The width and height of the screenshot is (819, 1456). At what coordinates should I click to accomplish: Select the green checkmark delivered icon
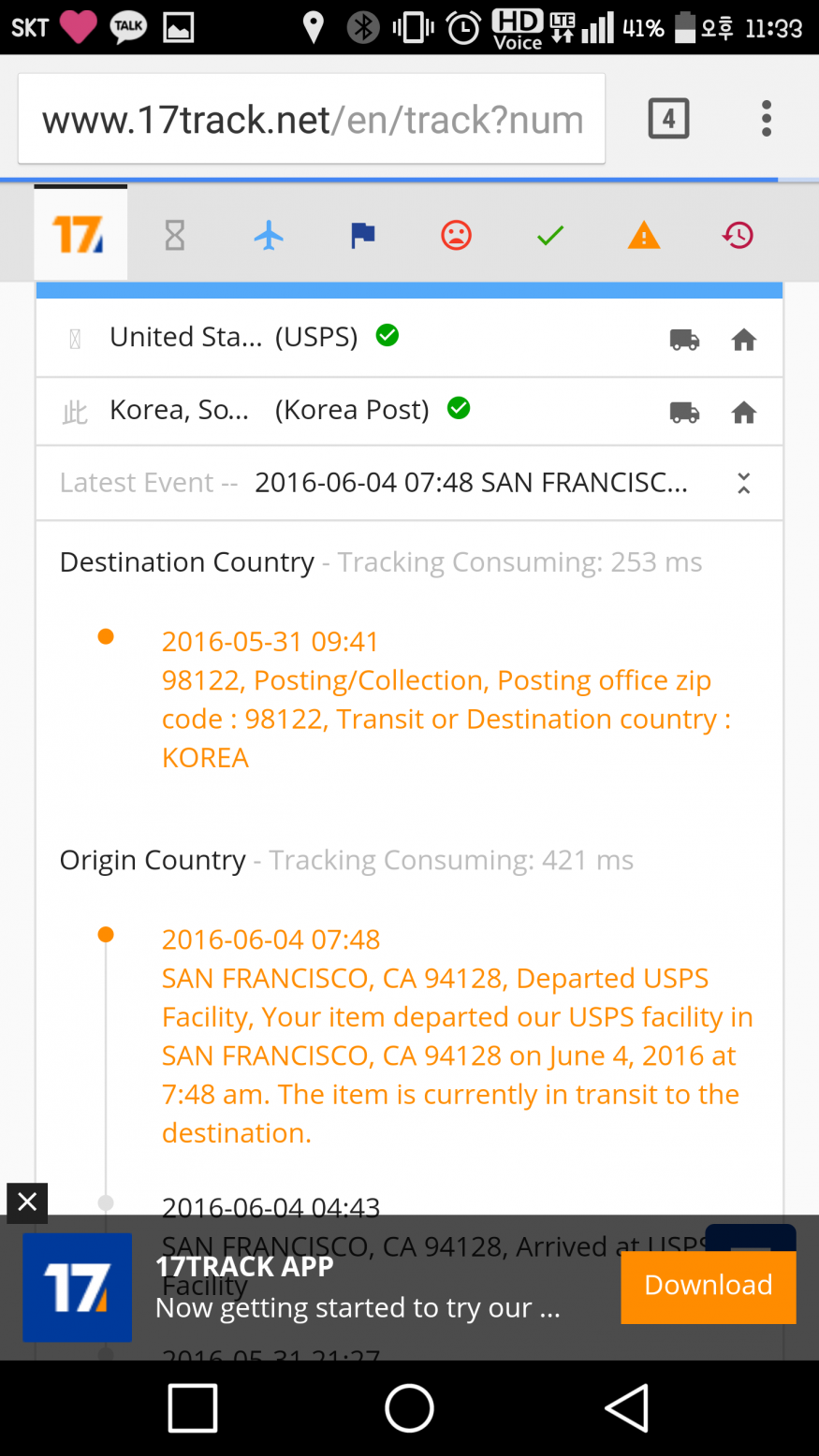(550, 235)
